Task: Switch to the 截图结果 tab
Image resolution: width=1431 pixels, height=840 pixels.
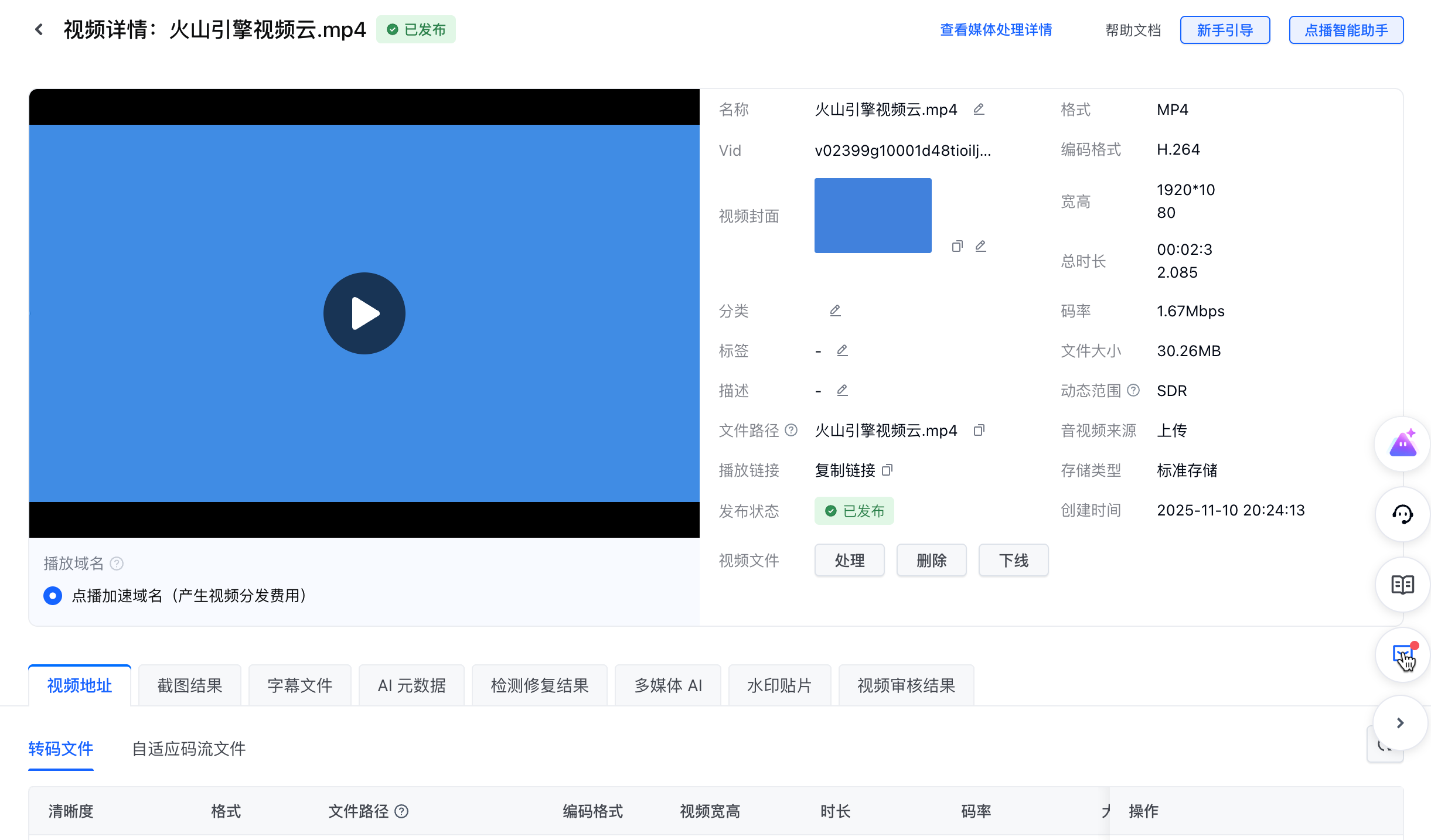Action: tap(189, 685)
